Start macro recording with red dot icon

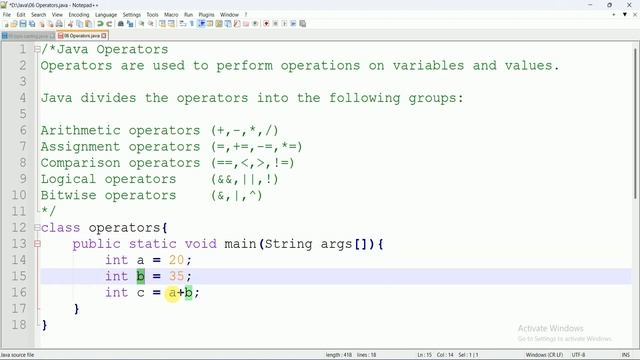point(266,24)
